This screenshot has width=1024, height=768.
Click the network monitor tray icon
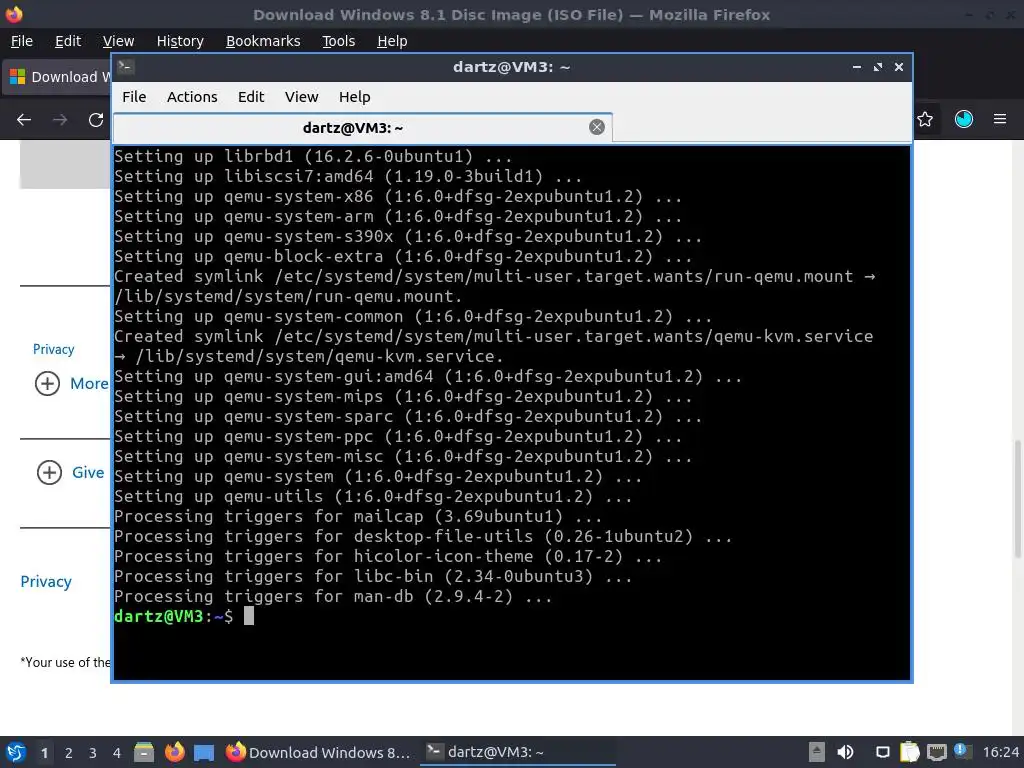point(936,752)
